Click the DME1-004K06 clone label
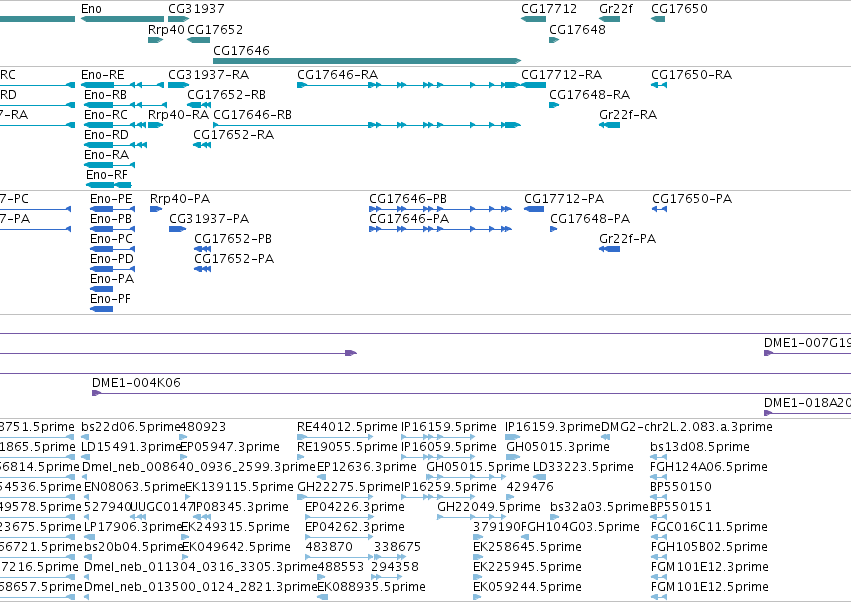 tap(136, 383)
